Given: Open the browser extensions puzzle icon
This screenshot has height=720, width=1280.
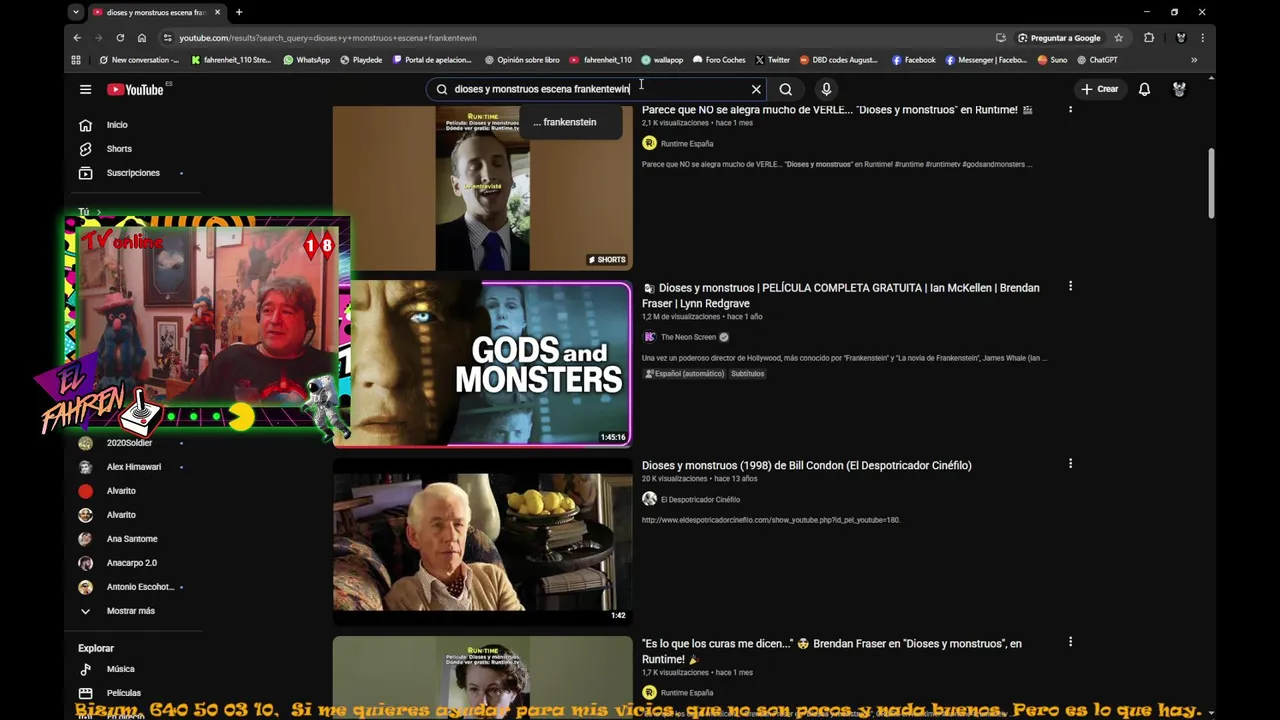Looking at the screenshot, I should [x=1149, y=38].
